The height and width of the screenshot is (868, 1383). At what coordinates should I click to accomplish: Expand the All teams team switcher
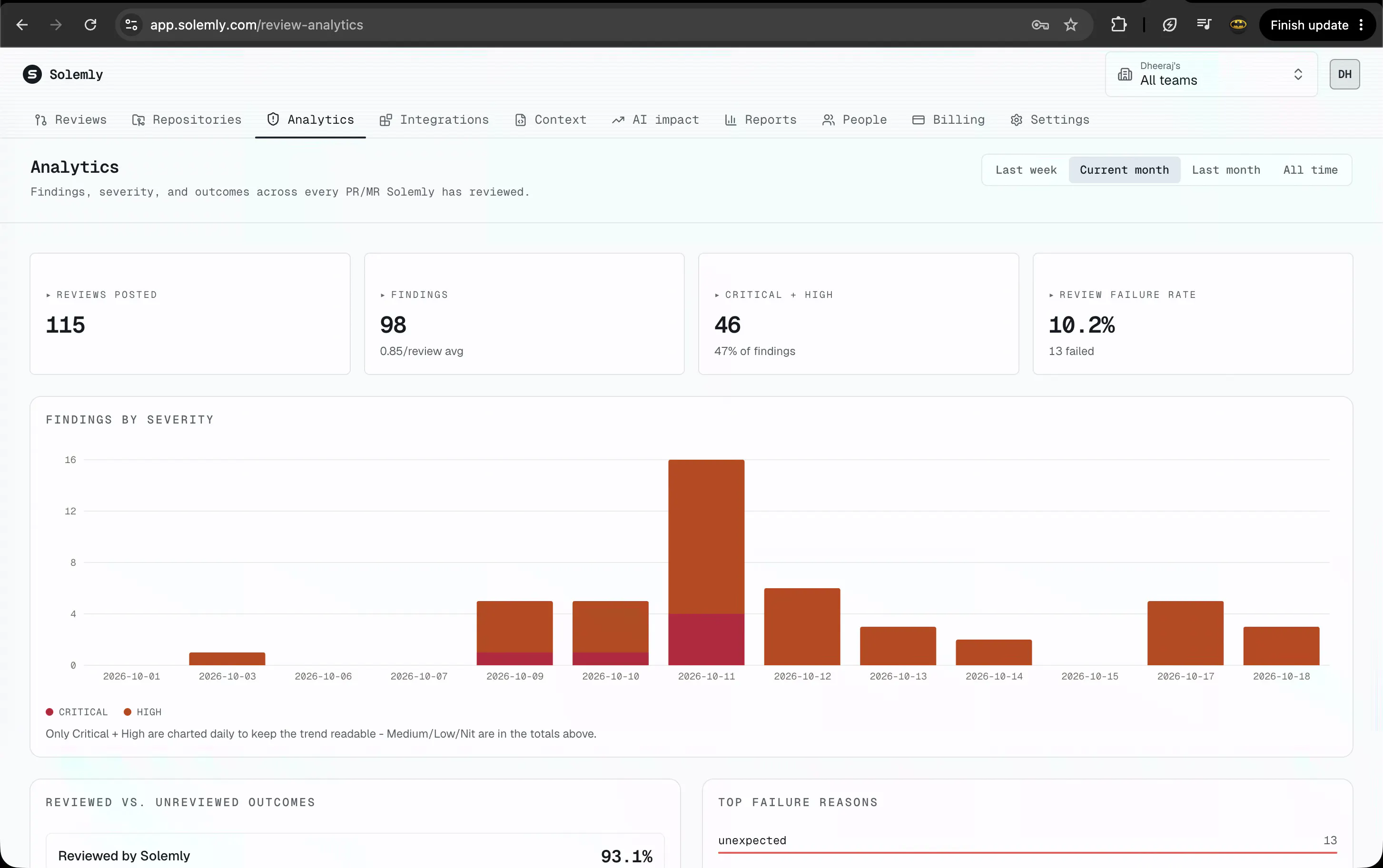1211,74
